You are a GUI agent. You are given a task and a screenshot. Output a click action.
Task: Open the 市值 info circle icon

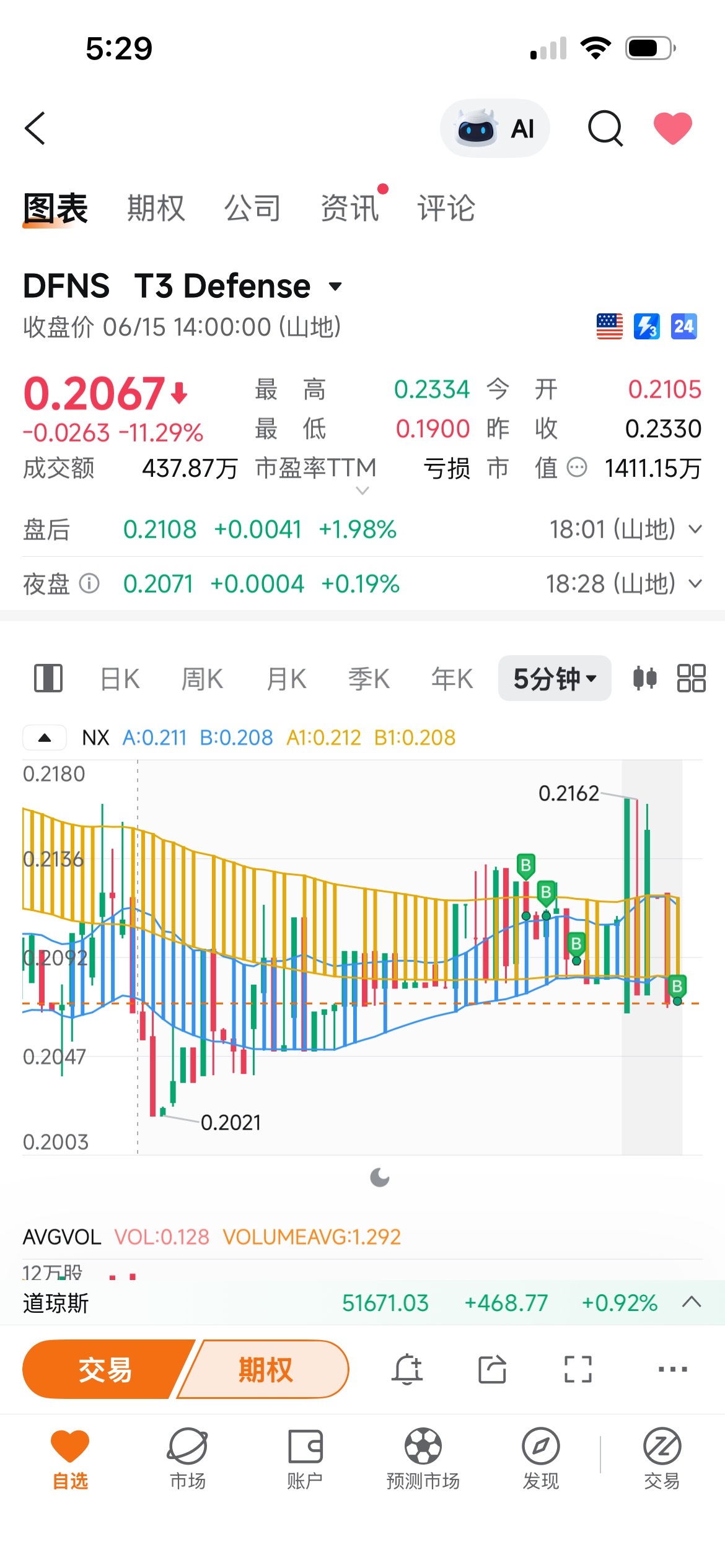577,468
